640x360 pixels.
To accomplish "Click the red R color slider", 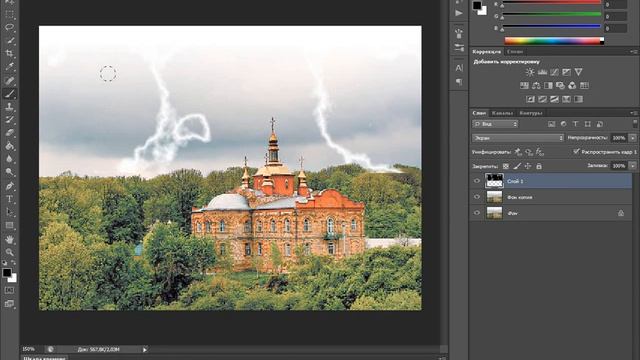I will coord(552,3).
